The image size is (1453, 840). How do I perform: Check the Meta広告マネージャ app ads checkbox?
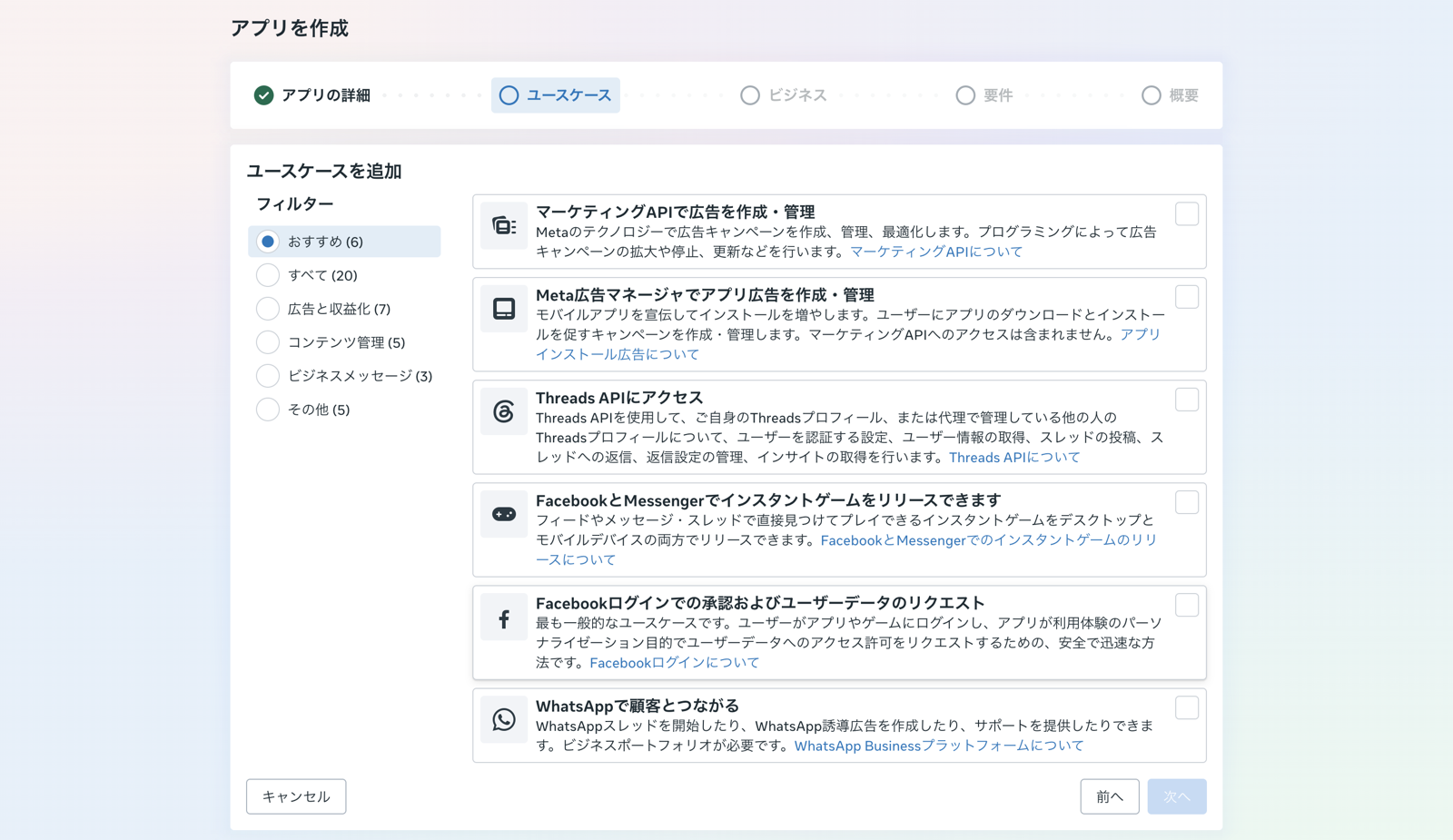point(1187,297)
